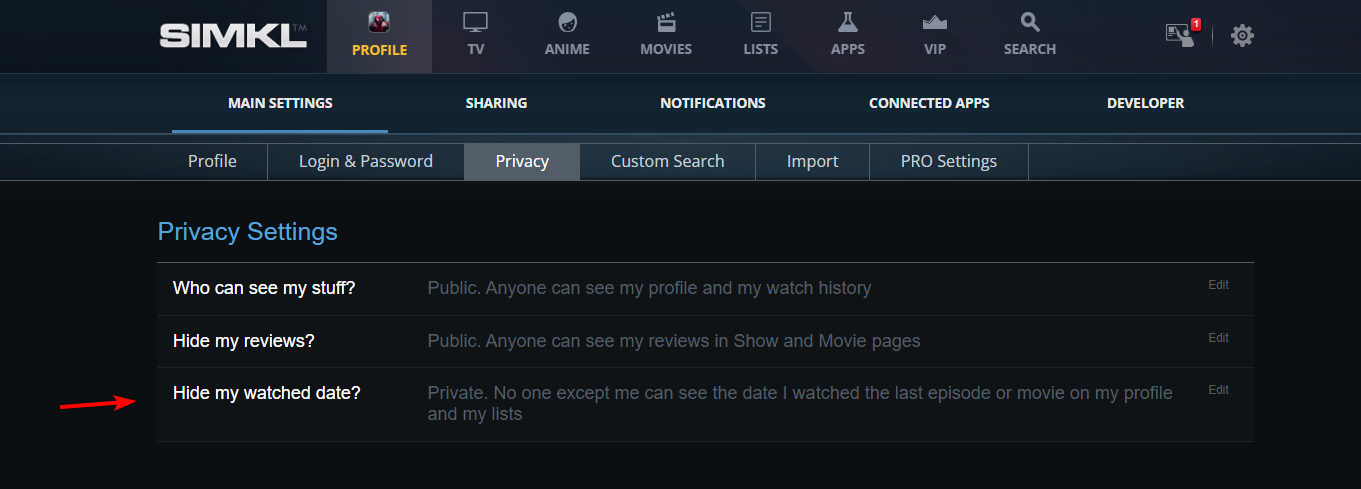The height and width of the screenshot is (489, 1361).
Task: Select the Login & Password sub-tab
Action: 366,161
